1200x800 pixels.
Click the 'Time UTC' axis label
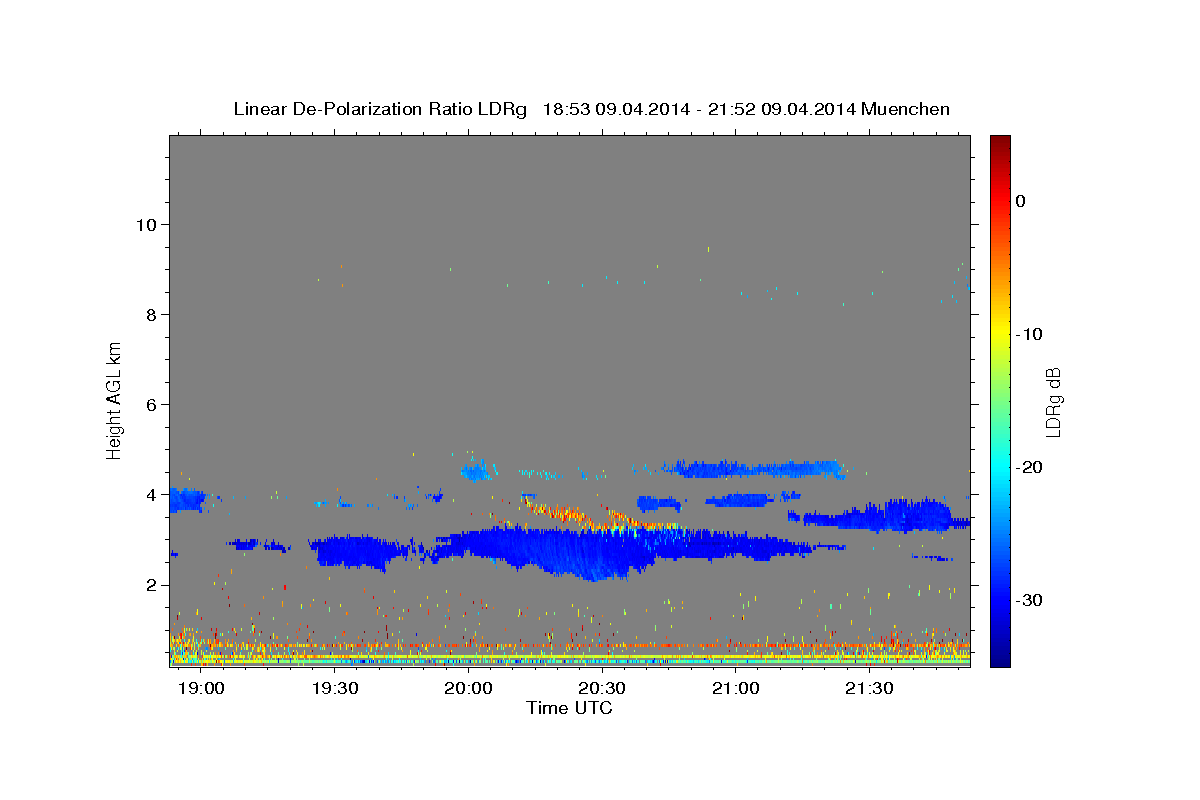click(x=569, y=708)
